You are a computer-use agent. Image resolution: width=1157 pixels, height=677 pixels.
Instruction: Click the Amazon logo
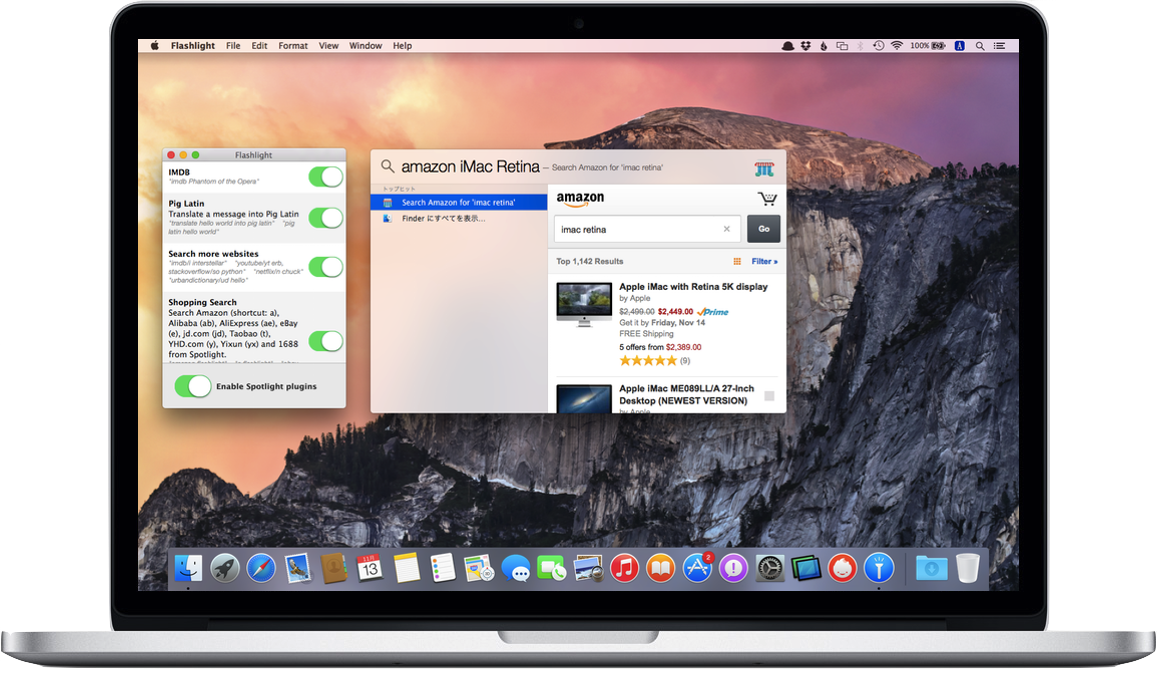click(x=580, y=199)
